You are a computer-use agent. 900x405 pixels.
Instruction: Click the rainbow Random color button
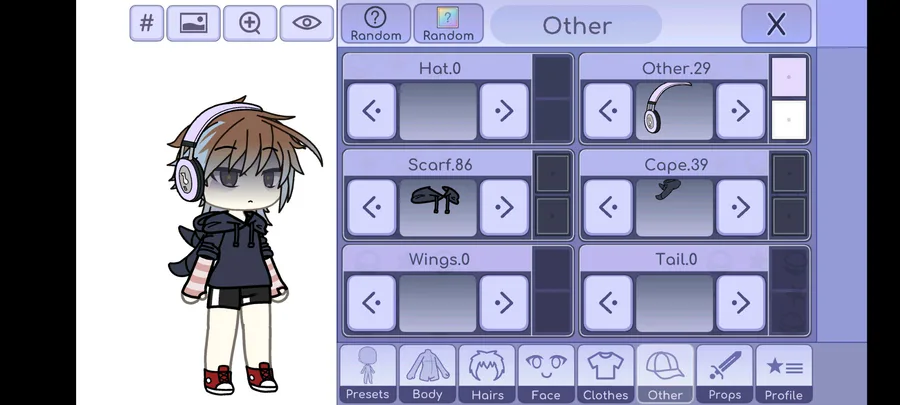point(448,24)
